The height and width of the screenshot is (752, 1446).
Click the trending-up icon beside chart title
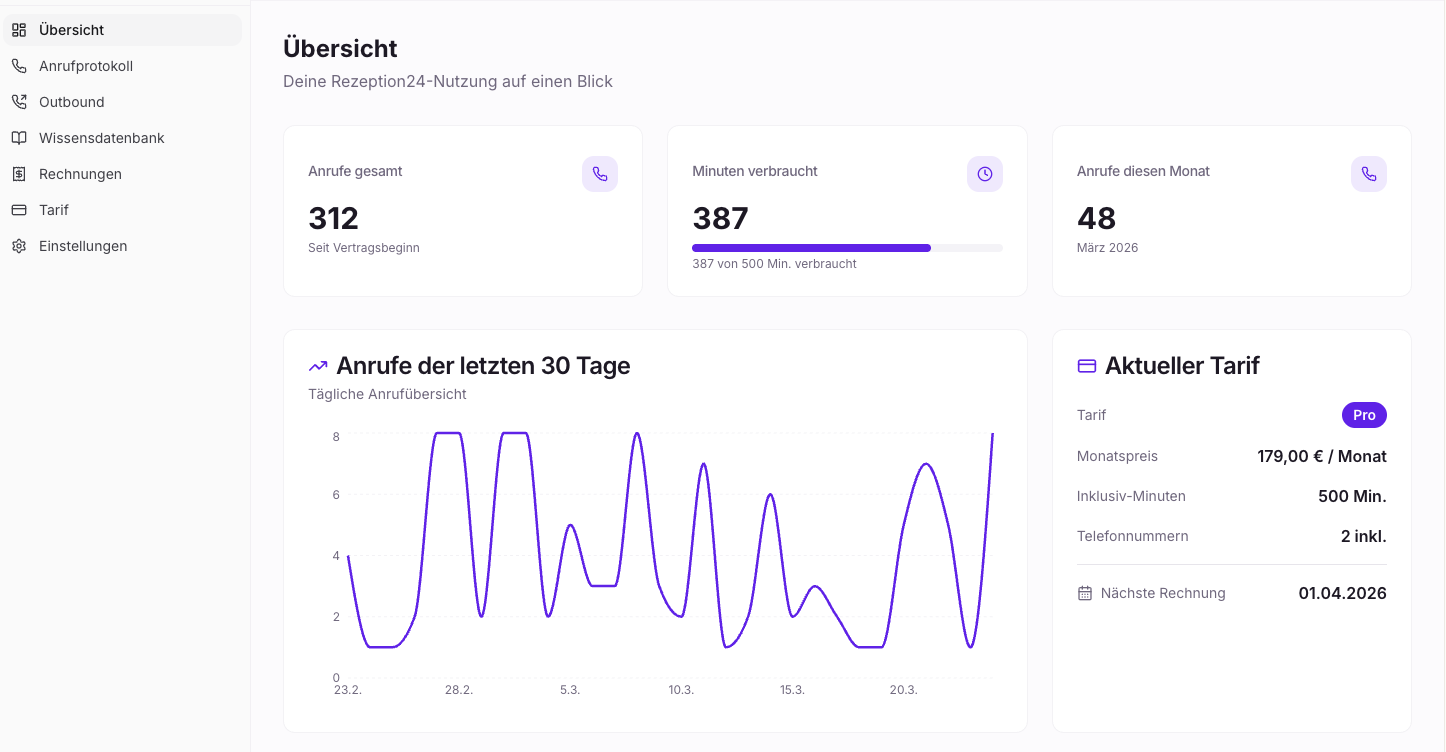pyautogui.click(x=318, y=366)
